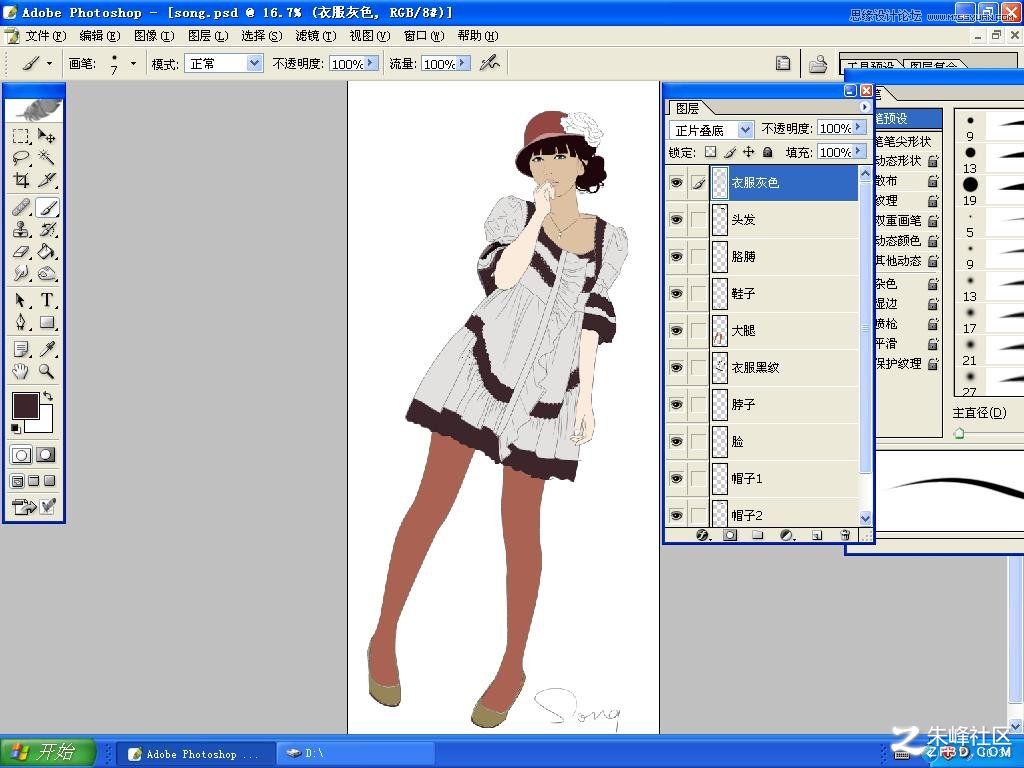Add layer mask icon

coord(730,535)
